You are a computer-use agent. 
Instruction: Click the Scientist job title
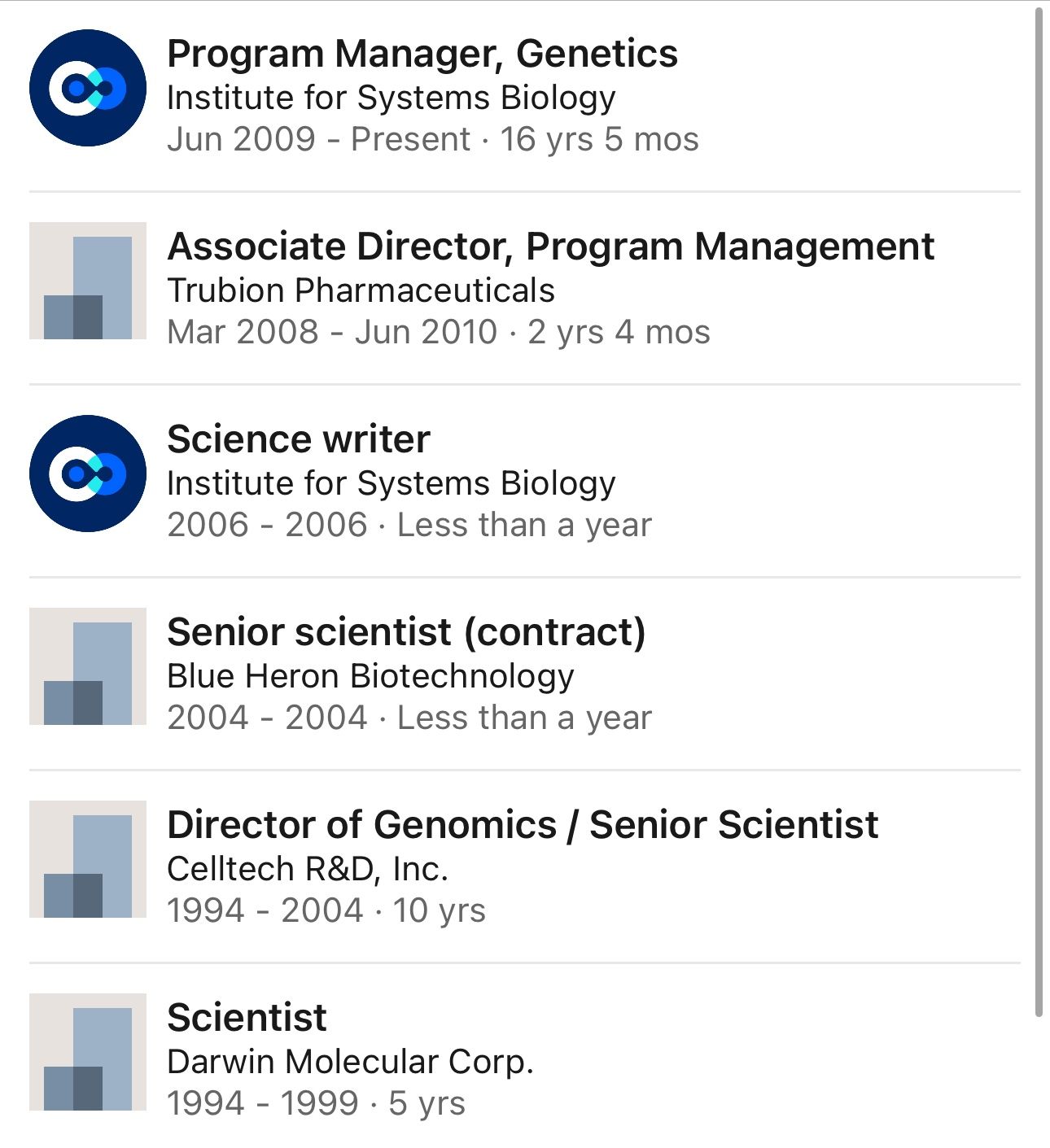[x=247, y=1019]
